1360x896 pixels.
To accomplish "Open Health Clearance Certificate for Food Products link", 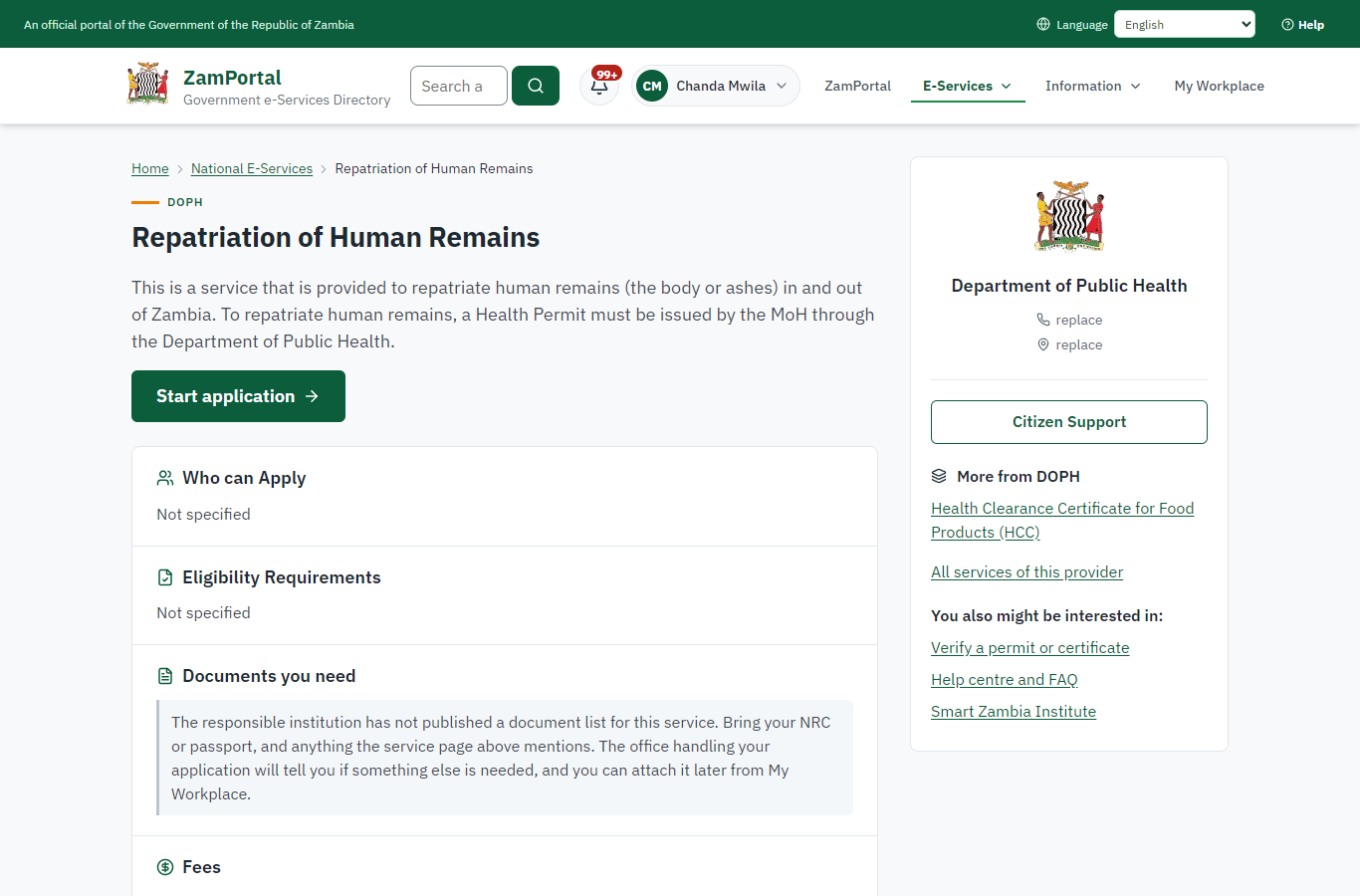I will click(1062, 520).
